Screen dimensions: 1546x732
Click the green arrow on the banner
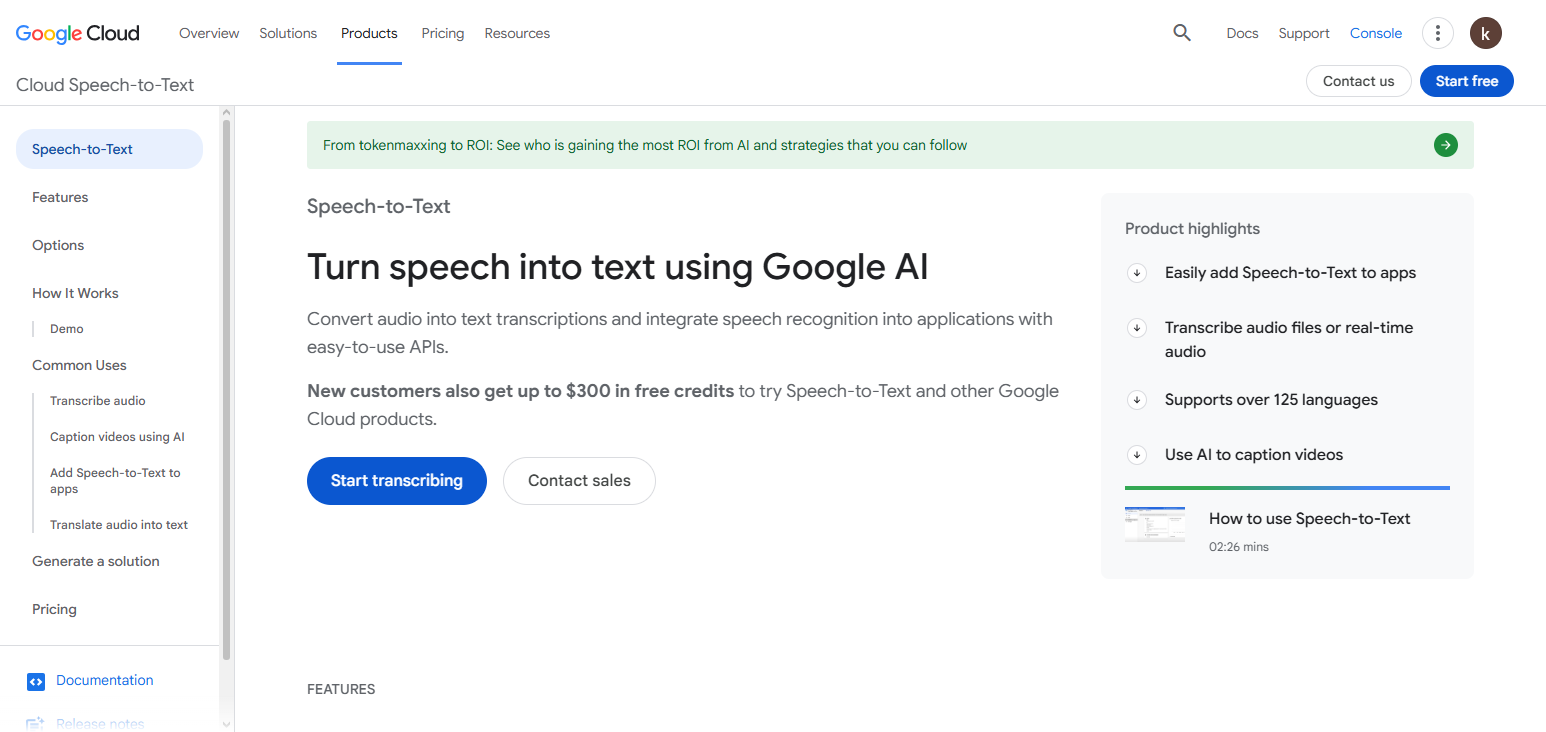point(1445,145)
